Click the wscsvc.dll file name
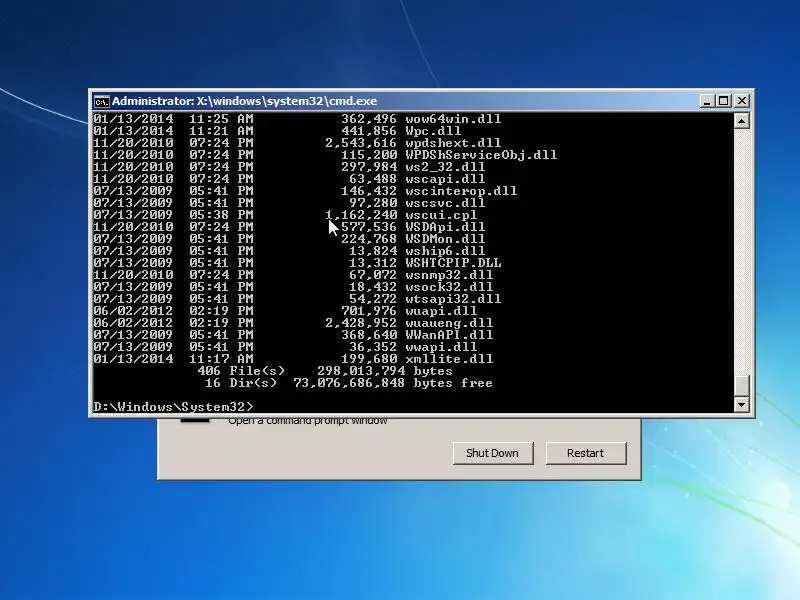 pos(445,203)
